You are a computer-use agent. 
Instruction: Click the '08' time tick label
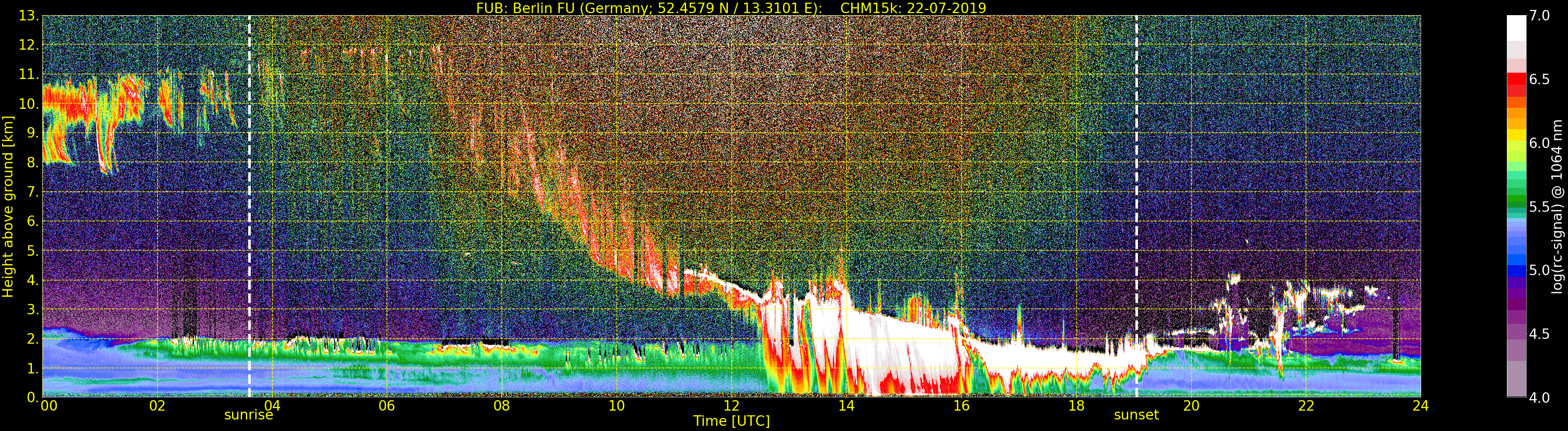tap(502, 406)
